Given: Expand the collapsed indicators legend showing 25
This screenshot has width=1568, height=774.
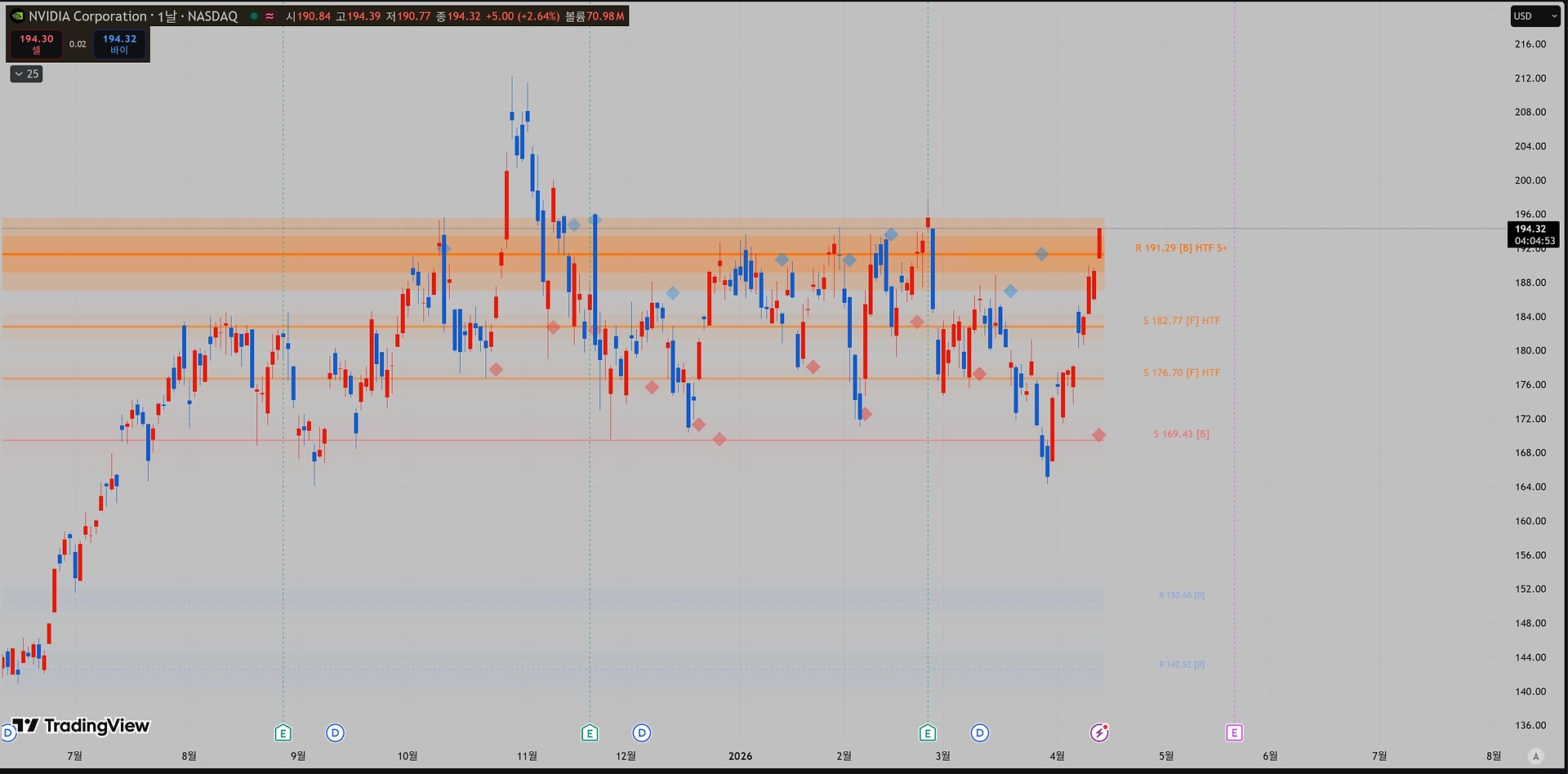Looking at the screenshot, I should (x=26, y=74).
